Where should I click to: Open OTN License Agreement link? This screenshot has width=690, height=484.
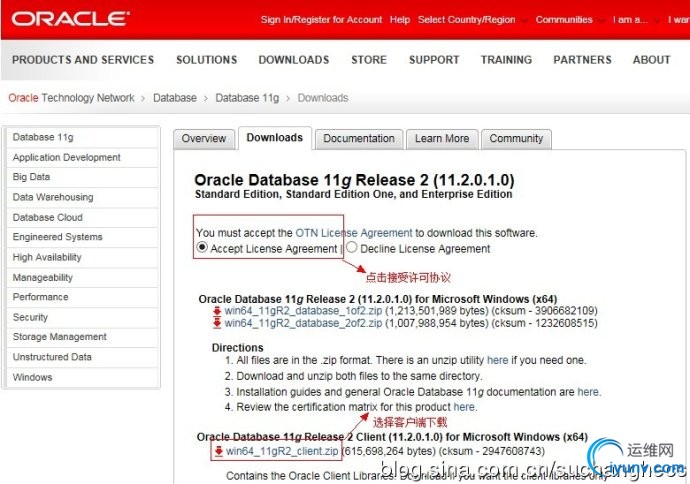point(354,233)
